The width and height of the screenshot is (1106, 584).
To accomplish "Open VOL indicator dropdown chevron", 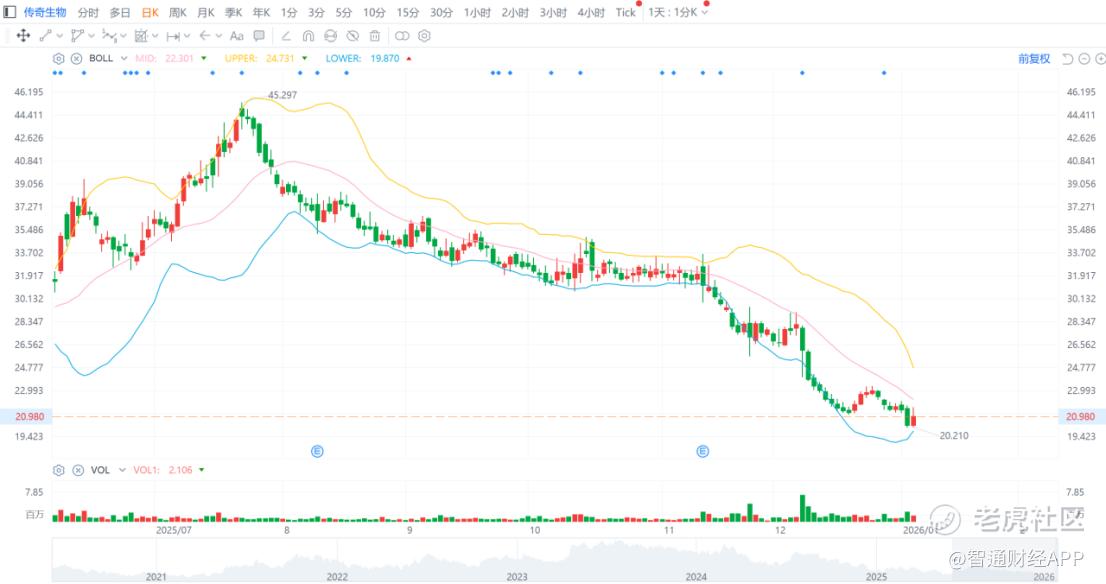I will click(x=121, y=470).
